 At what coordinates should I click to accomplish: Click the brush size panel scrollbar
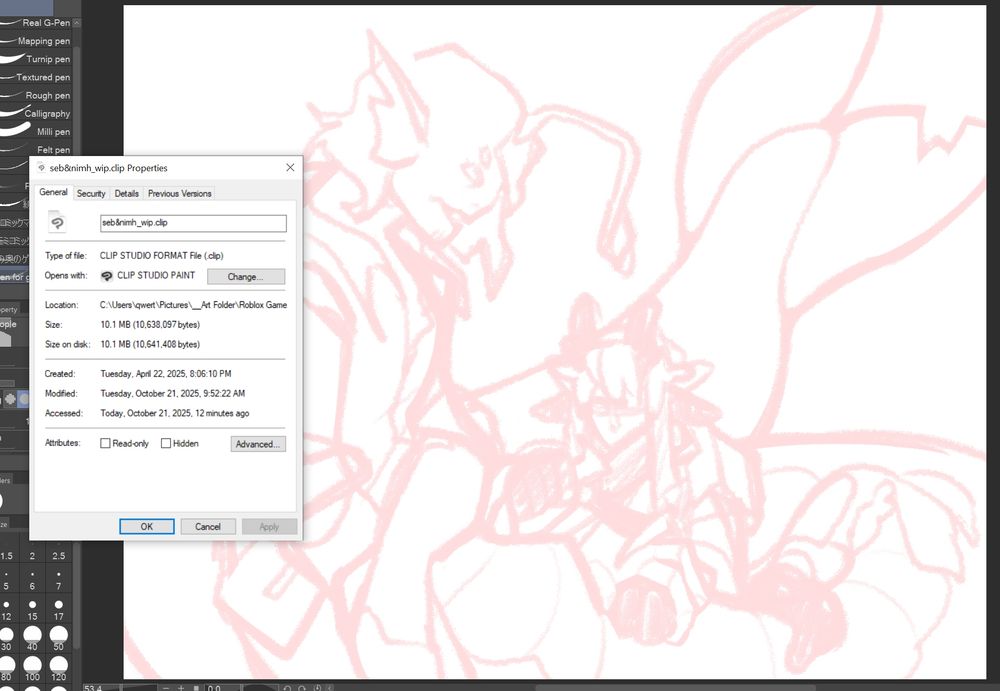point(77,593)
